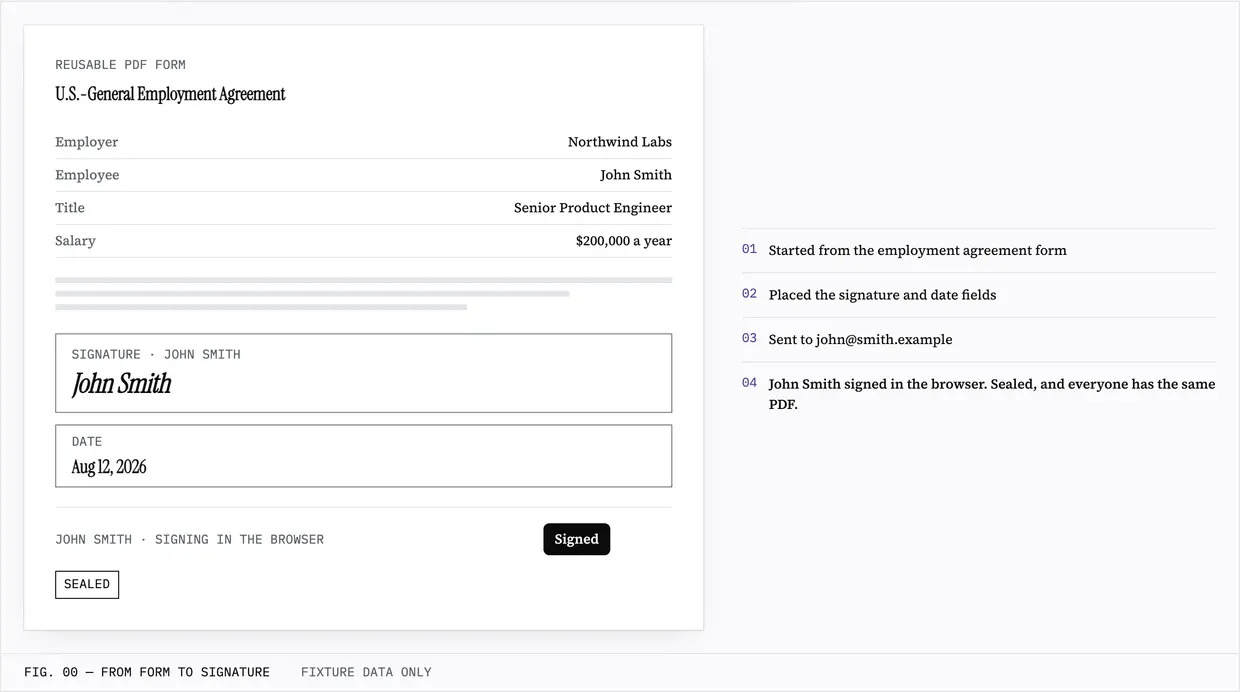Screen dimensions: 1240x692
Task: Click the form title U.S.-General Employment Agreement
Action: click(x=170, y=94)
